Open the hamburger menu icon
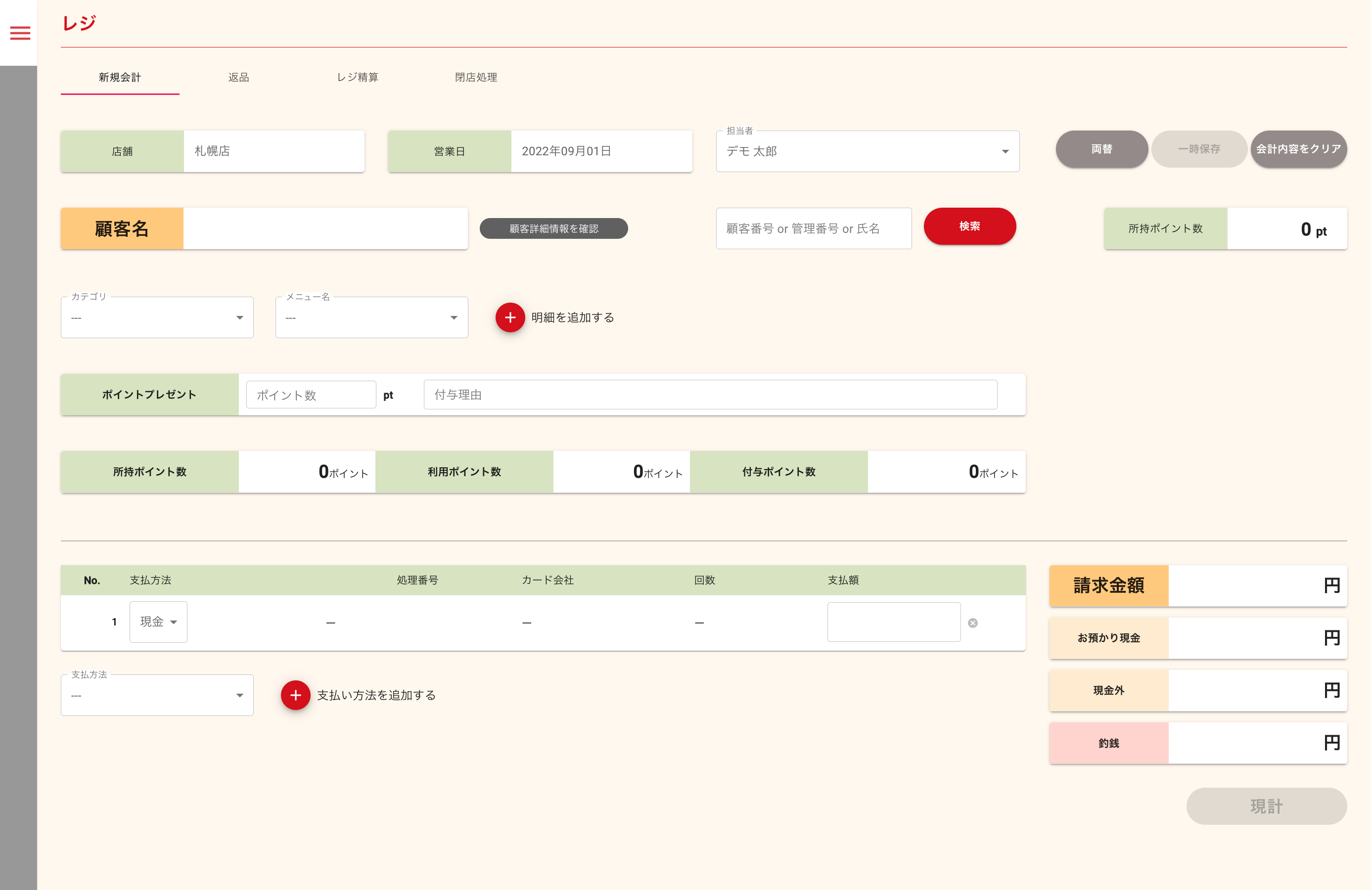The image size is (1372, 890). [20, 33]
